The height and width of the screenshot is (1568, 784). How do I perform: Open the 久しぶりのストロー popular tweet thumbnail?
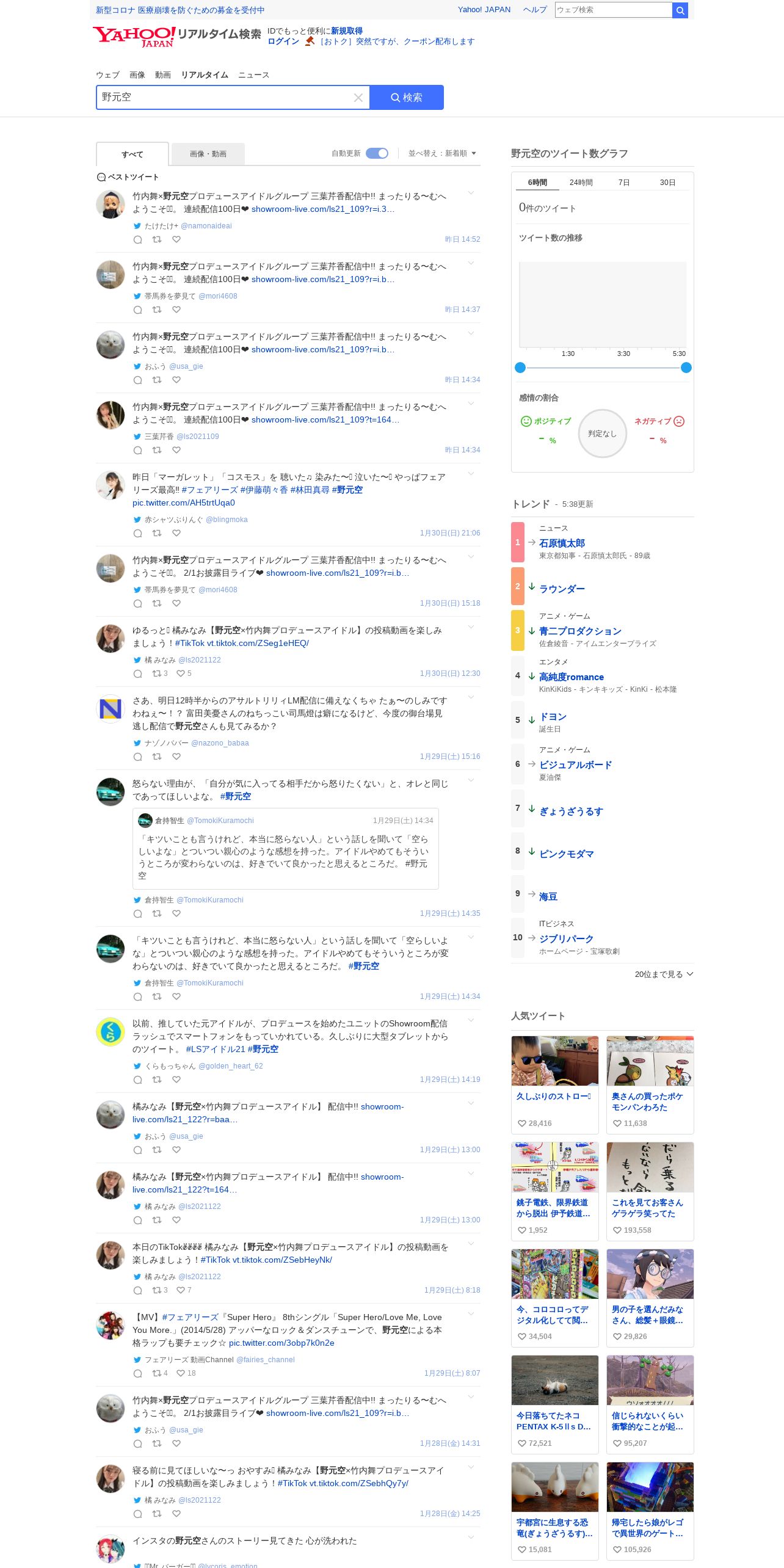(x=555, y=1061)
